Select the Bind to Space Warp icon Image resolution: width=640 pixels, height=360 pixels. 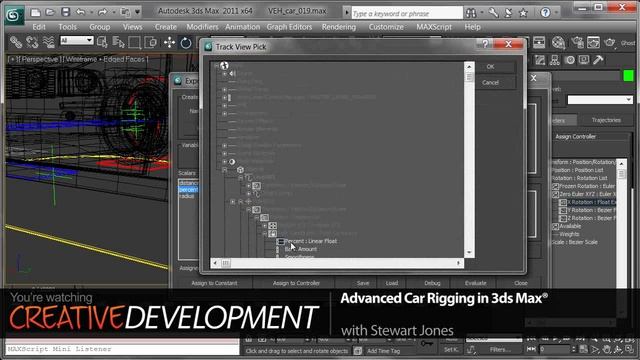[49, 42]
